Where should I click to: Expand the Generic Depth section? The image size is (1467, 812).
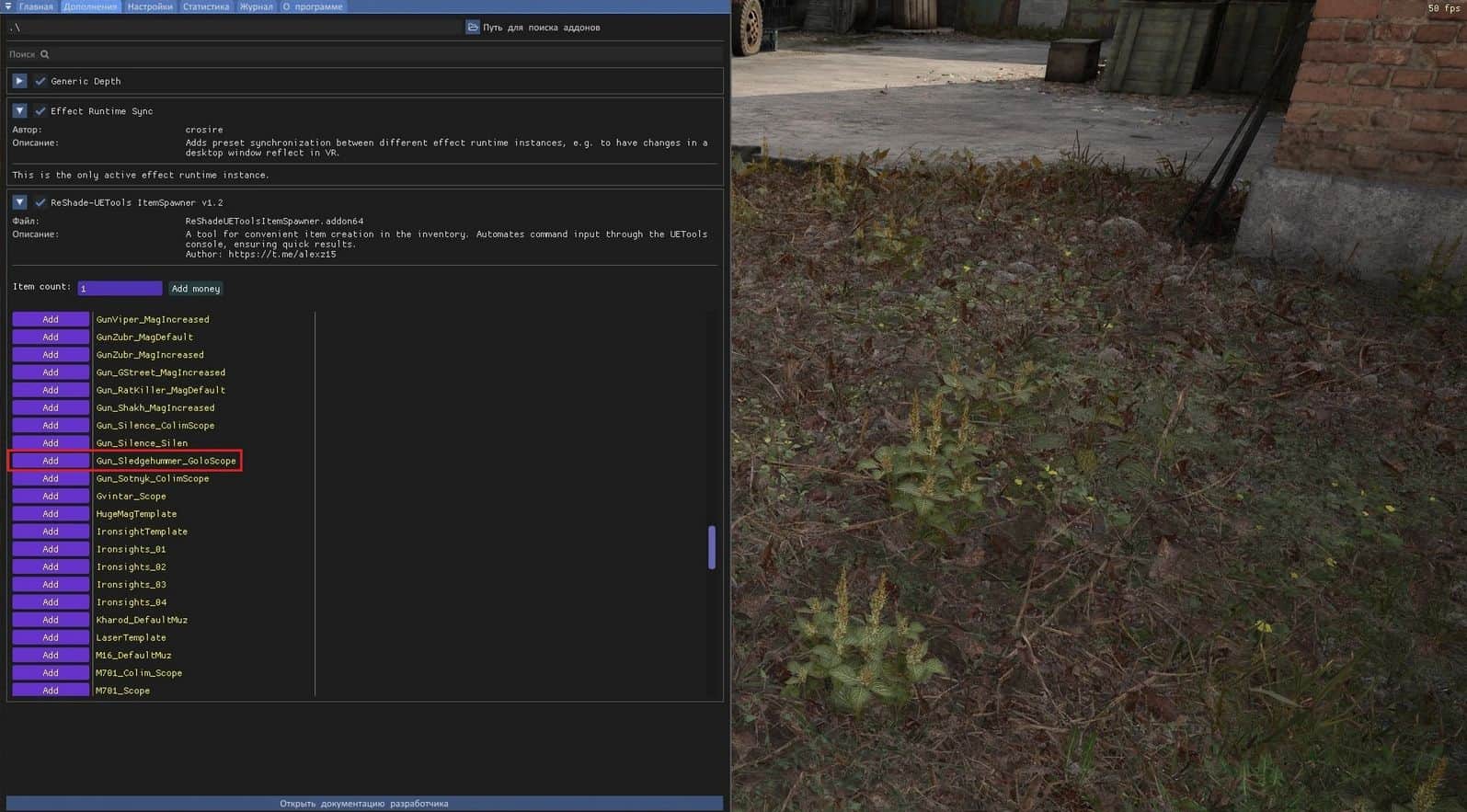pos(19,81)
